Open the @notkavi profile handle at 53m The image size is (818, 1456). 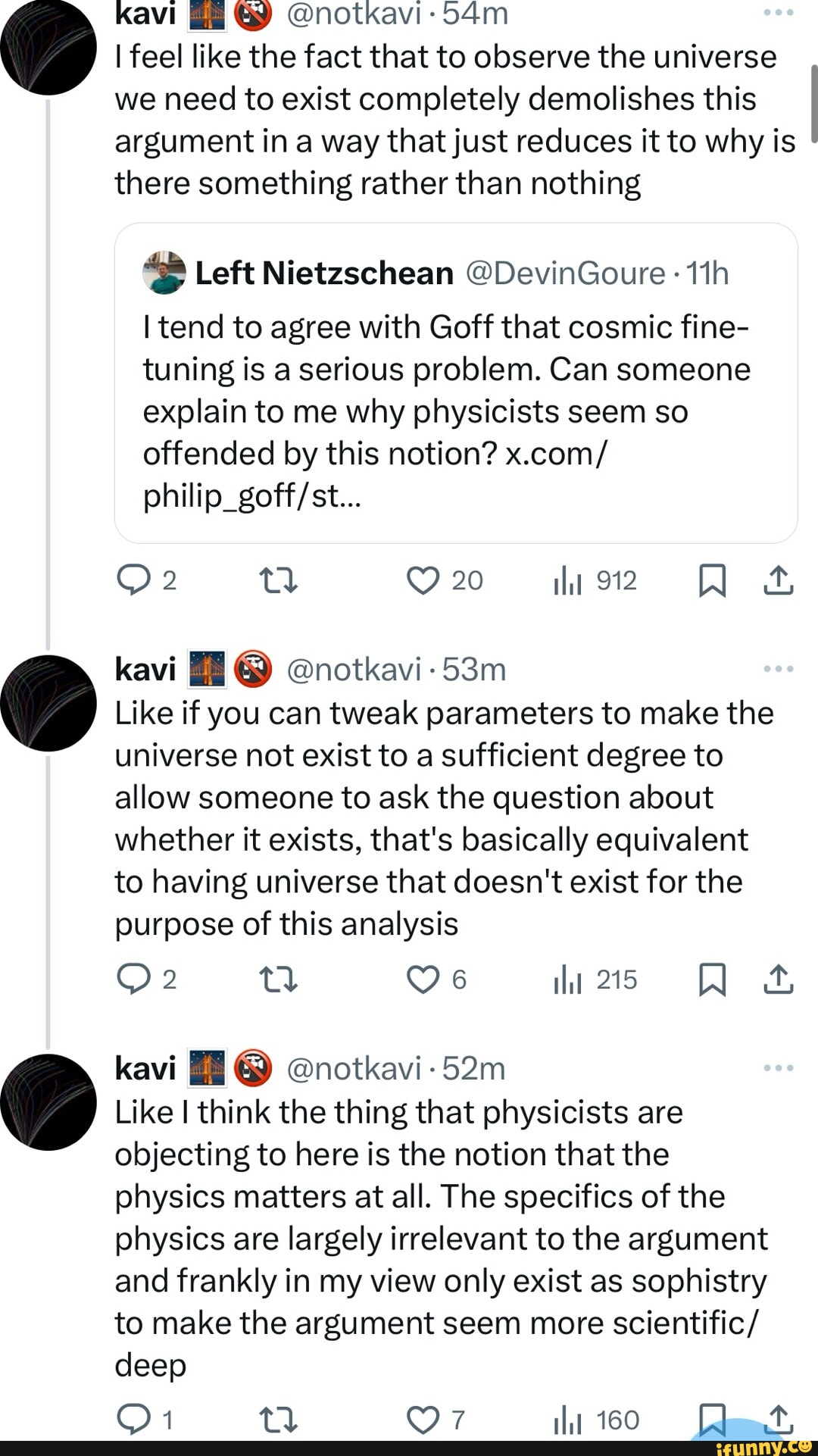tap(354, 670)
